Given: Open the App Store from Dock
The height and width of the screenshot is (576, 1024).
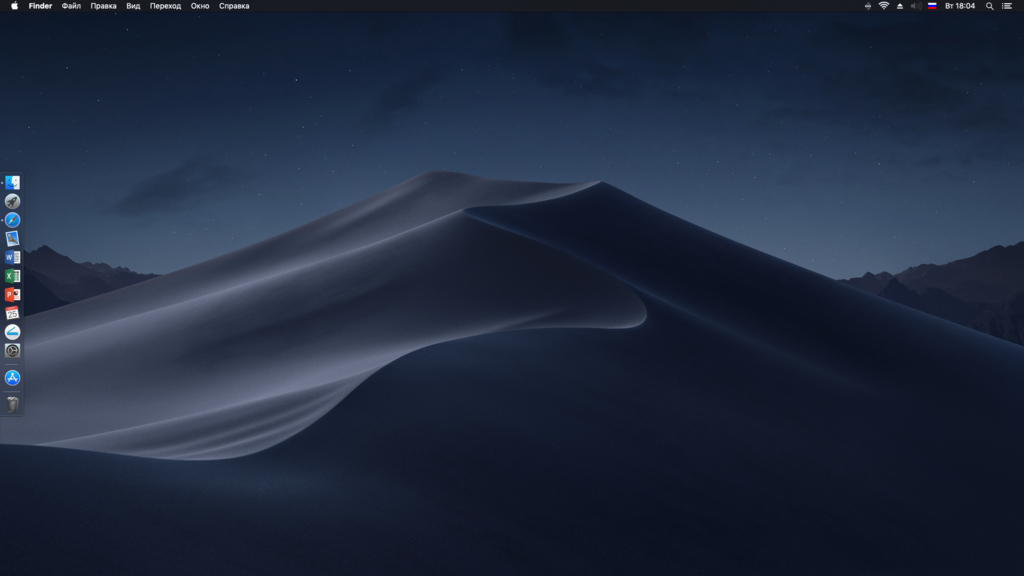Looking at the screenshot, I should (x=12, y=377).
